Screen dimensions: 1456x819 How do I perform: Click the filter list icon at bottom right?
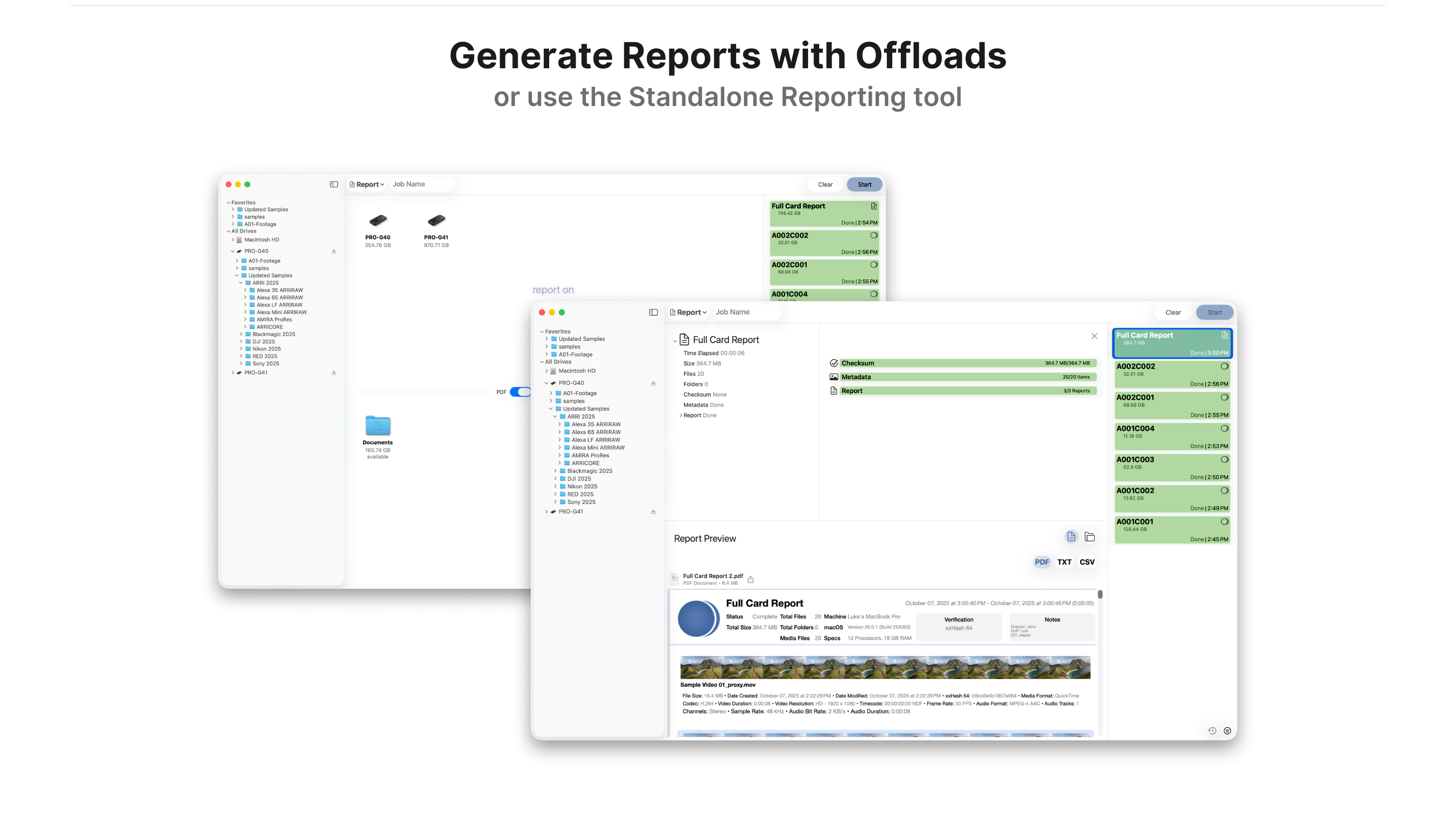point(1227,731)
